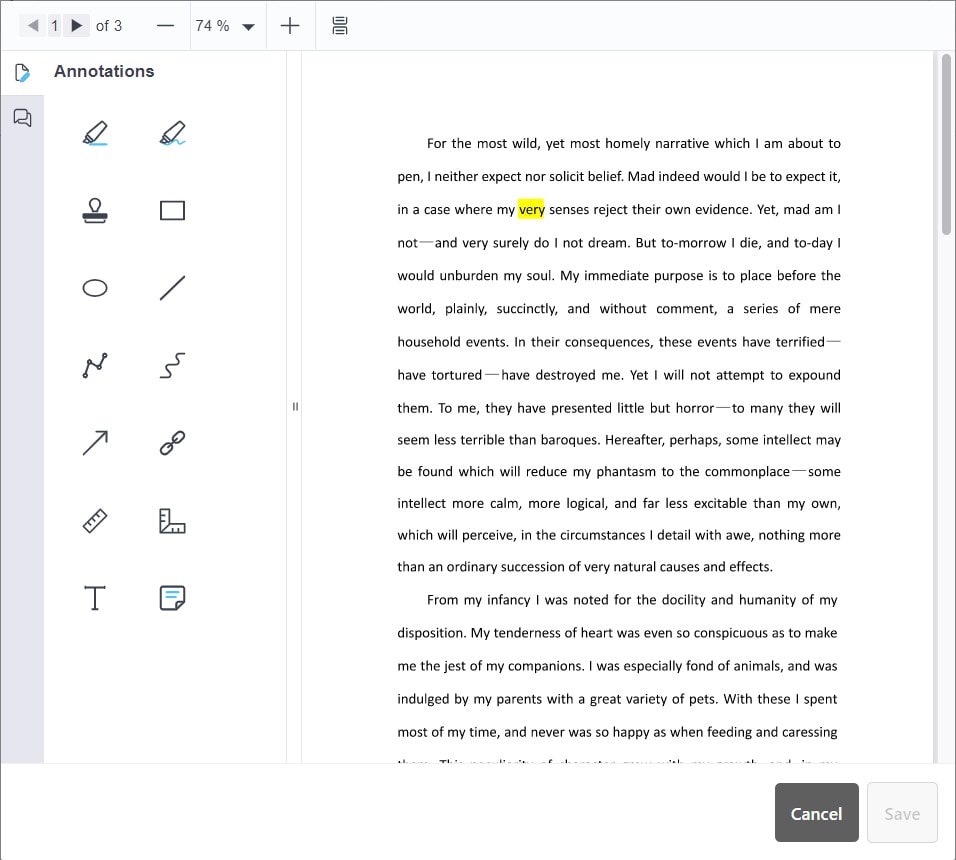Select the Text annotation tool
Viewport: 956px width, 860px height.
pos(94,597)
